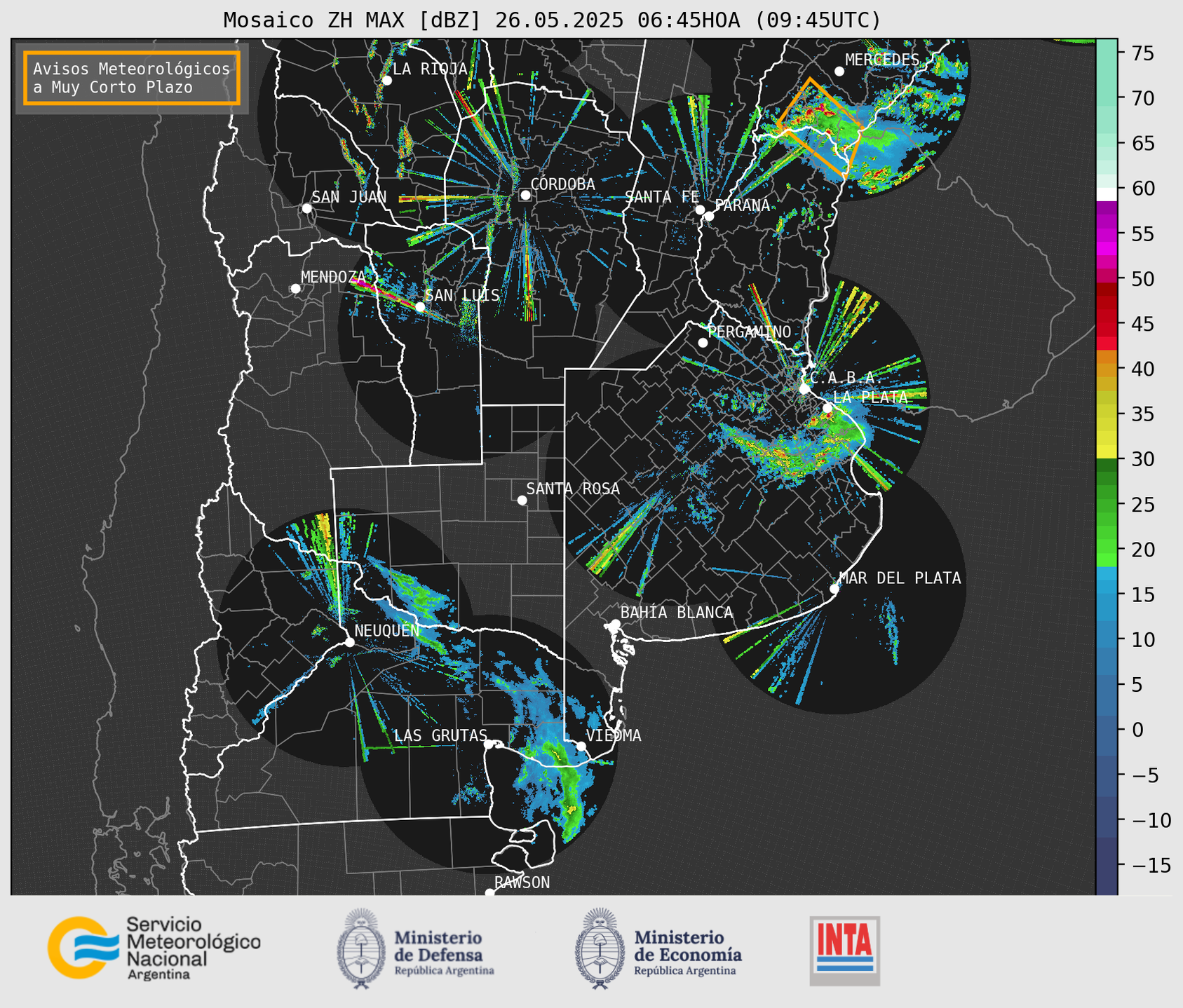Screen dimensions: 1183x1008
Task: Click the 25 dBZ green color scale segment
Action: (x=1107, y=505)
